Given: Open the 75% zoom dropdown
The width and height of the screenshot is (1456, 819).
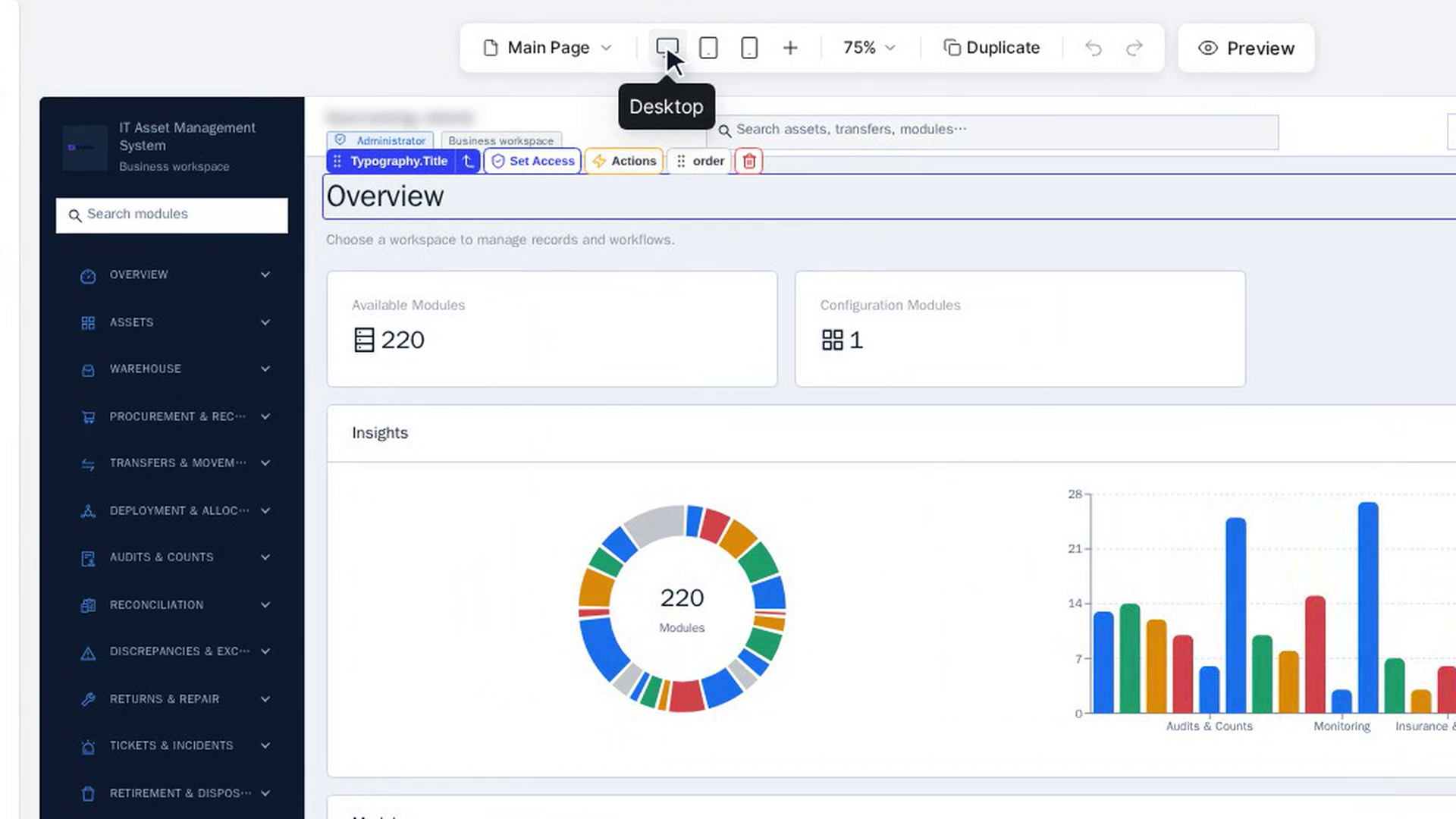Looking at the screenshot, I should click(869, 48).
